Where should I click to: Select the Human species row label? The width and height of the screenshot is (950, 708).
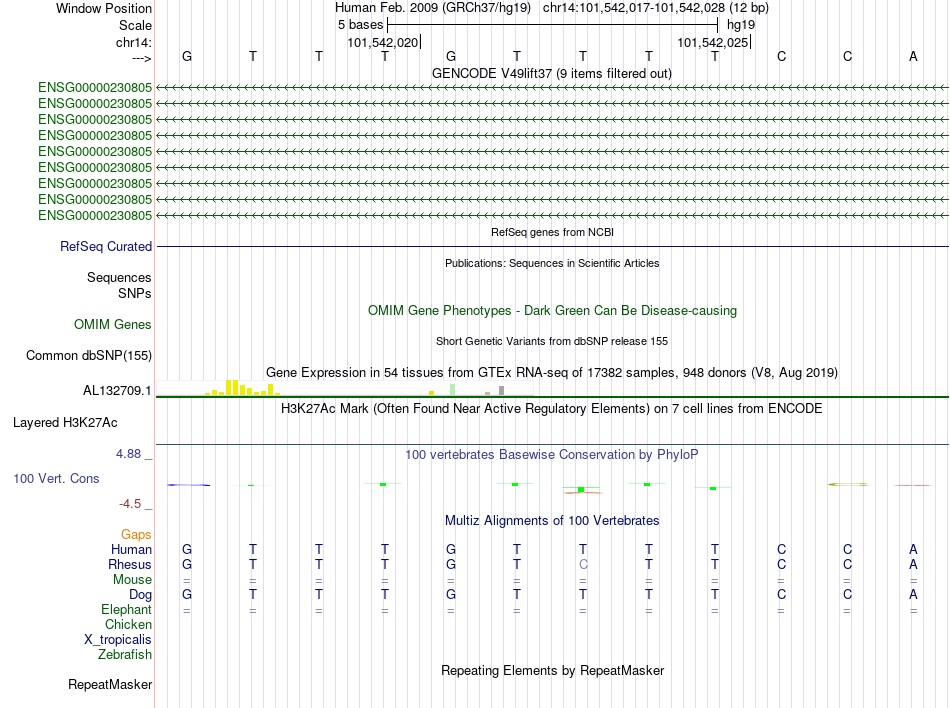coord(131,549)
